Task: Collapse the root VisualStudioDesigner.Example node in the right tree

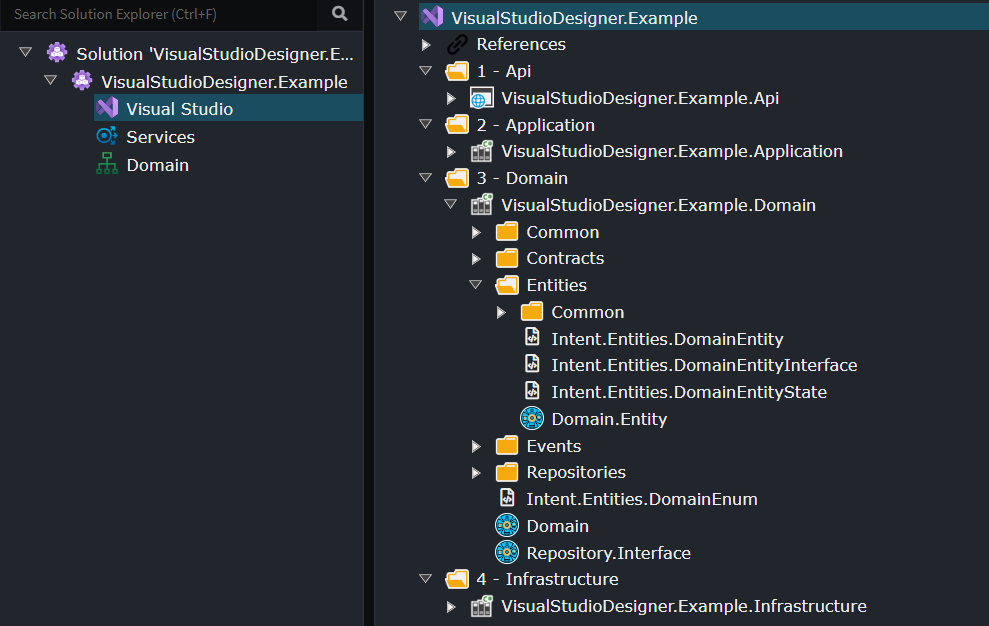Action: click(401, 16)
